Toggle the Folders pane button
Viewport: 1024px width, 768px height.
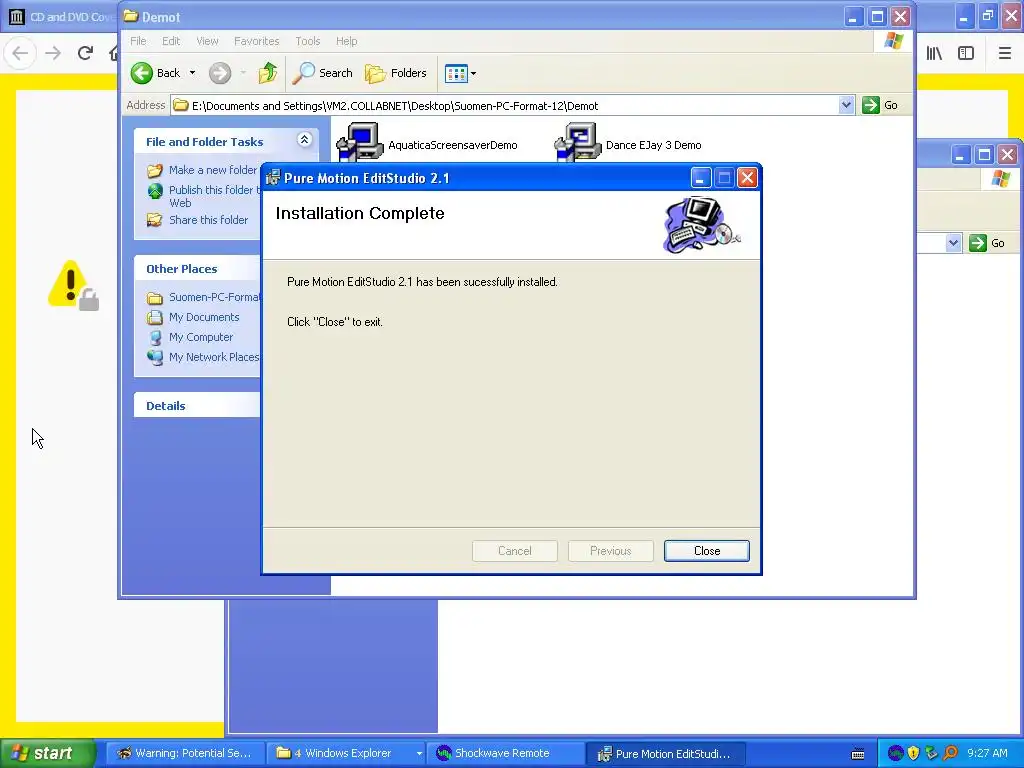pos(396,73)
